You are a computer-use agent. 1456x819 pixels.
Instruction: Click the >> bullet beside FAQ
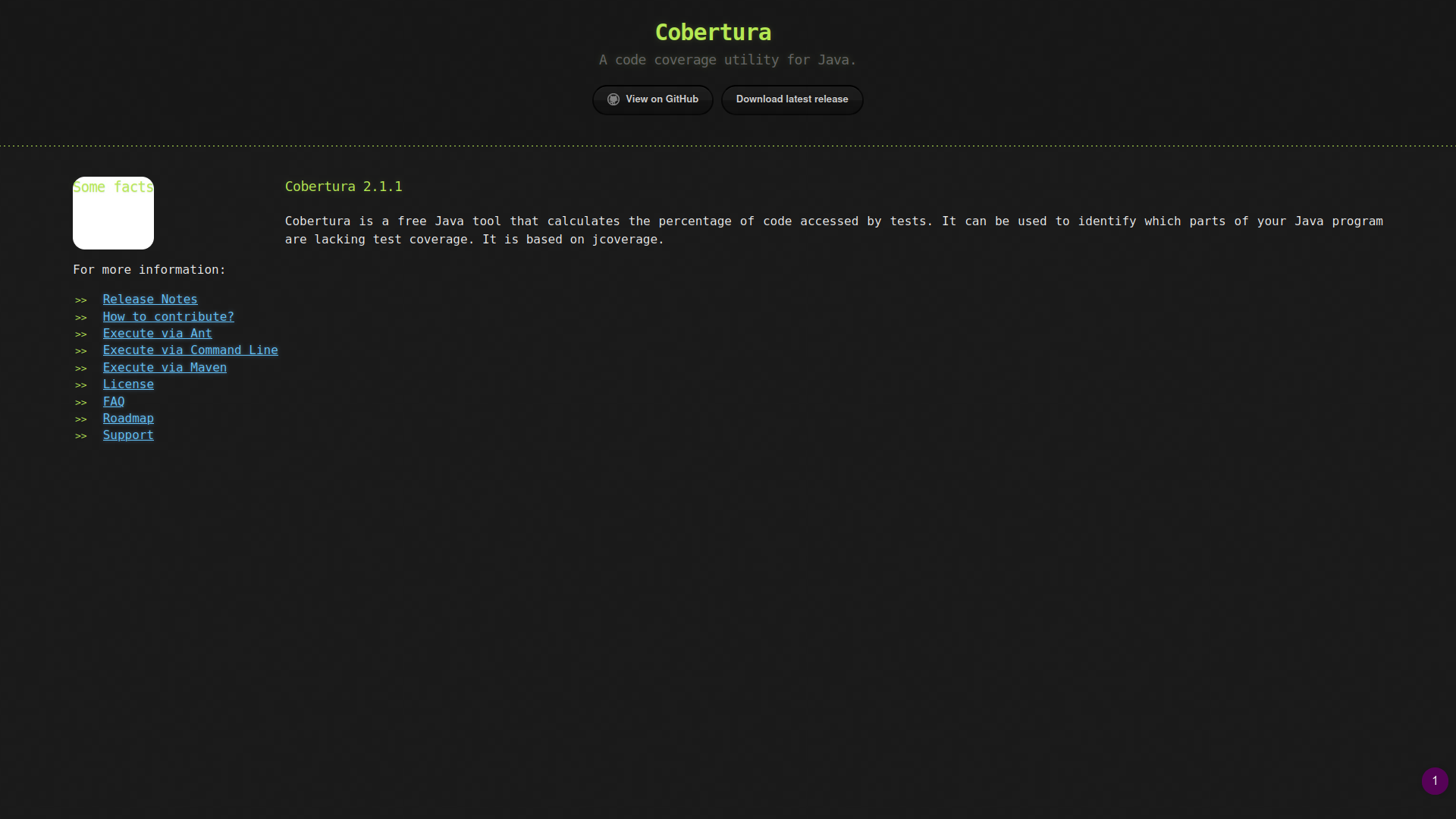(81, 403)
